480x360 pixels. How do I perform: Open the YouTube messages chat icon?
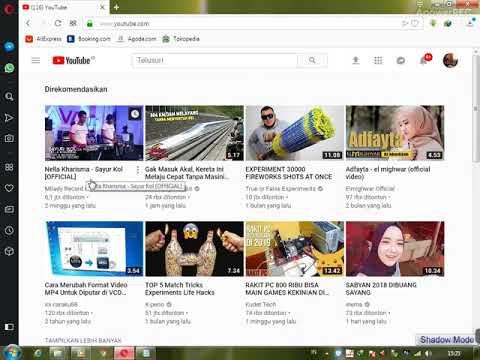click(x=401, y=60)
